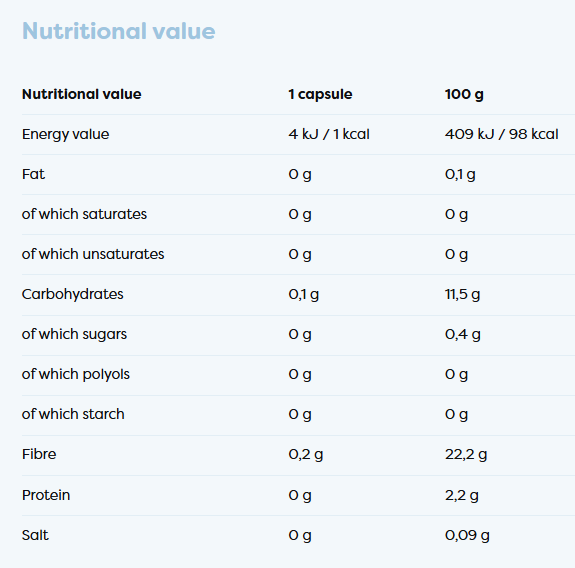Click the of which saturates label
This screenshot has width=575, height=568.
pyautogui.click(x=84, y=214)
